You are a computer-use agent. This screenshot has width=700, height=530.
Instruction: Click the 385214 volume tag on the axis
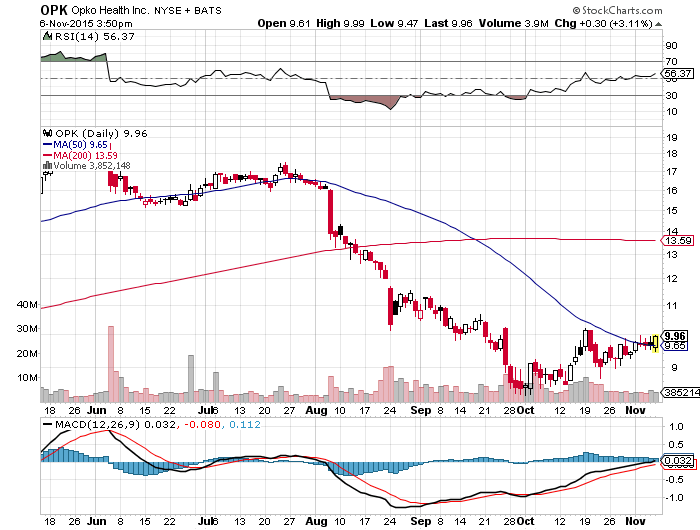[681, 392]
